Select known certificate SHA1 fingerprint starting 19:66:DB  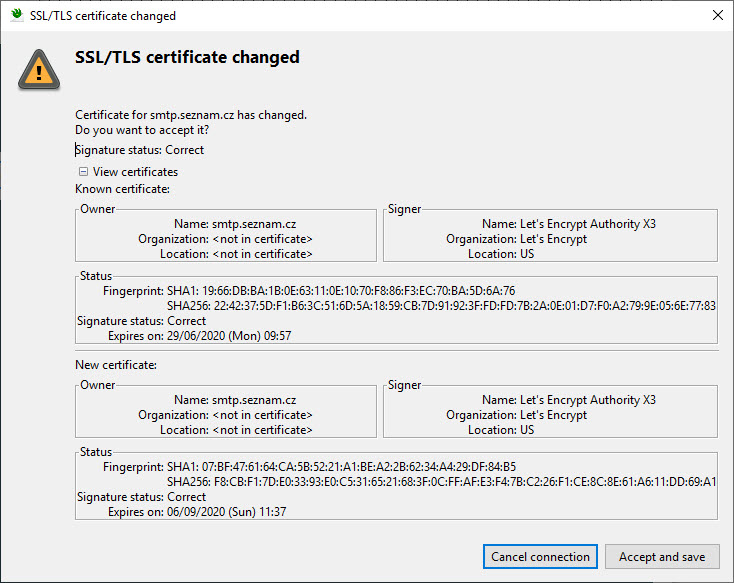(341, 291)
